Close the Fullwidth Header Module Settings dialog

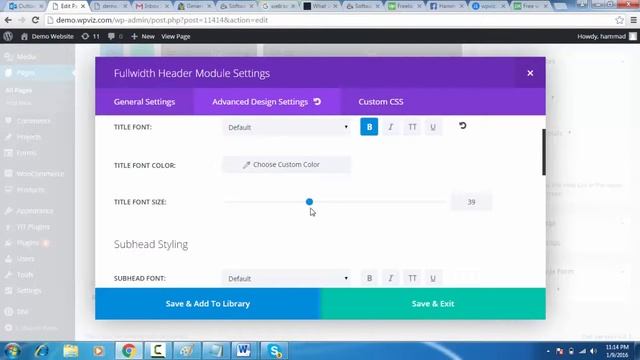[530, 73]
